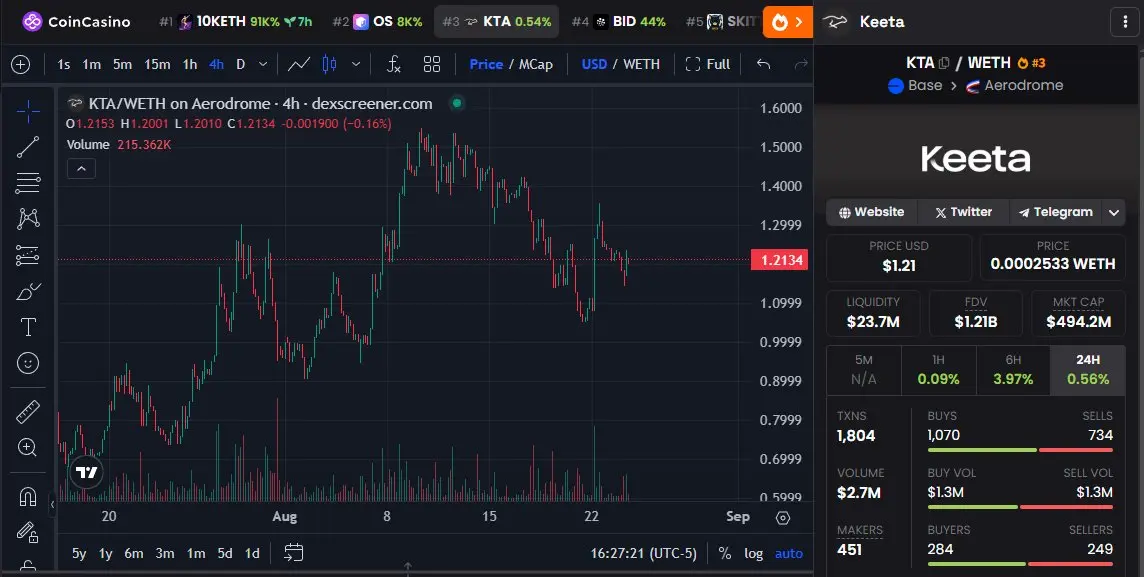This screenshot has height=577, width=1144.
Task: Open the go-to-date calendar icon
Action: pos(293,553)
